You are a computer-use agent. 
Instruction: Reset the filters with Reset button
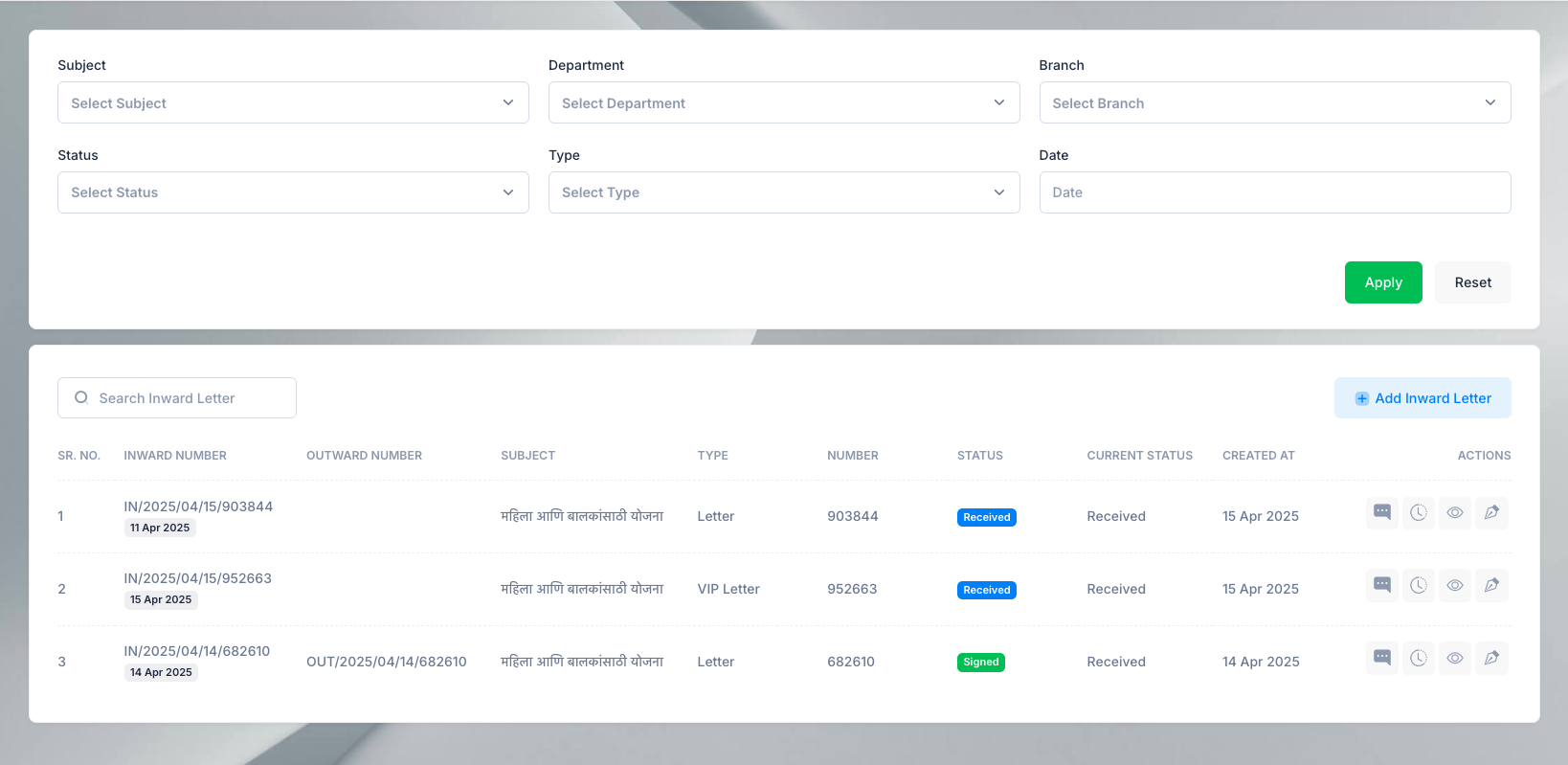click(1472, 282)
